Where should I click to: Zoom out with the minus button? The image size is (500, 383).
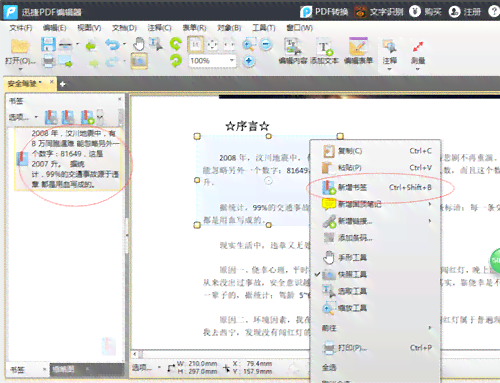[266, 44]
